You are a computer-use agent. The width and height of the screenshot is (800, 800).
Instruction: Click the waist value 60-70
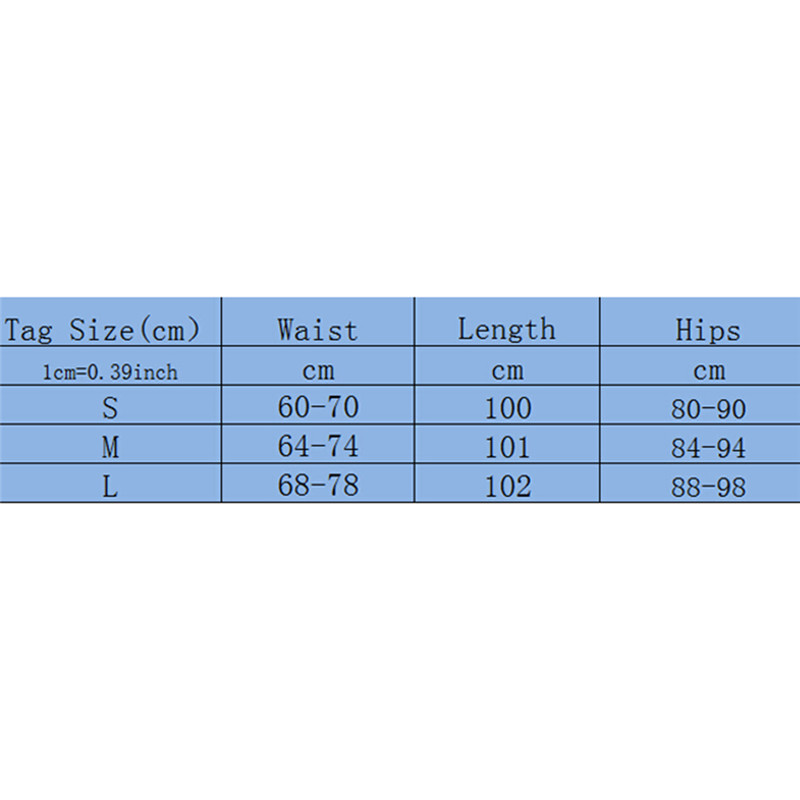pyautogui.click(x=317, y=408)
